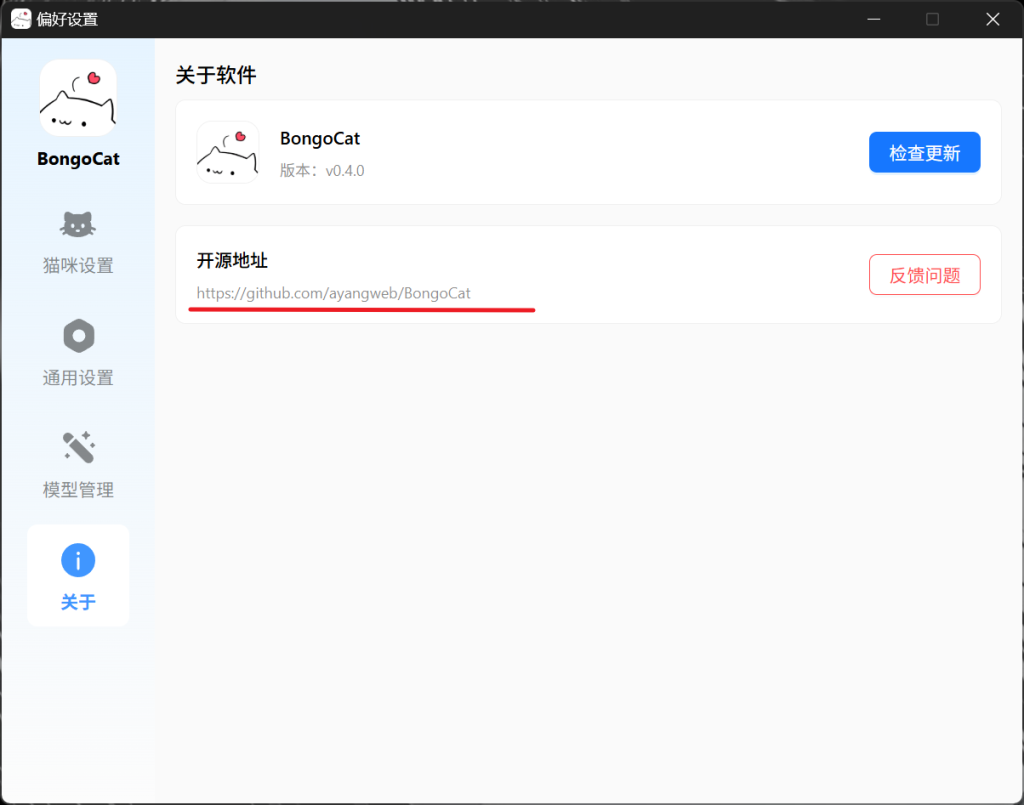Click the small app icon in title bar
Image resolution: width=1024 pixels, height=805 pixels.
(21, 19)
